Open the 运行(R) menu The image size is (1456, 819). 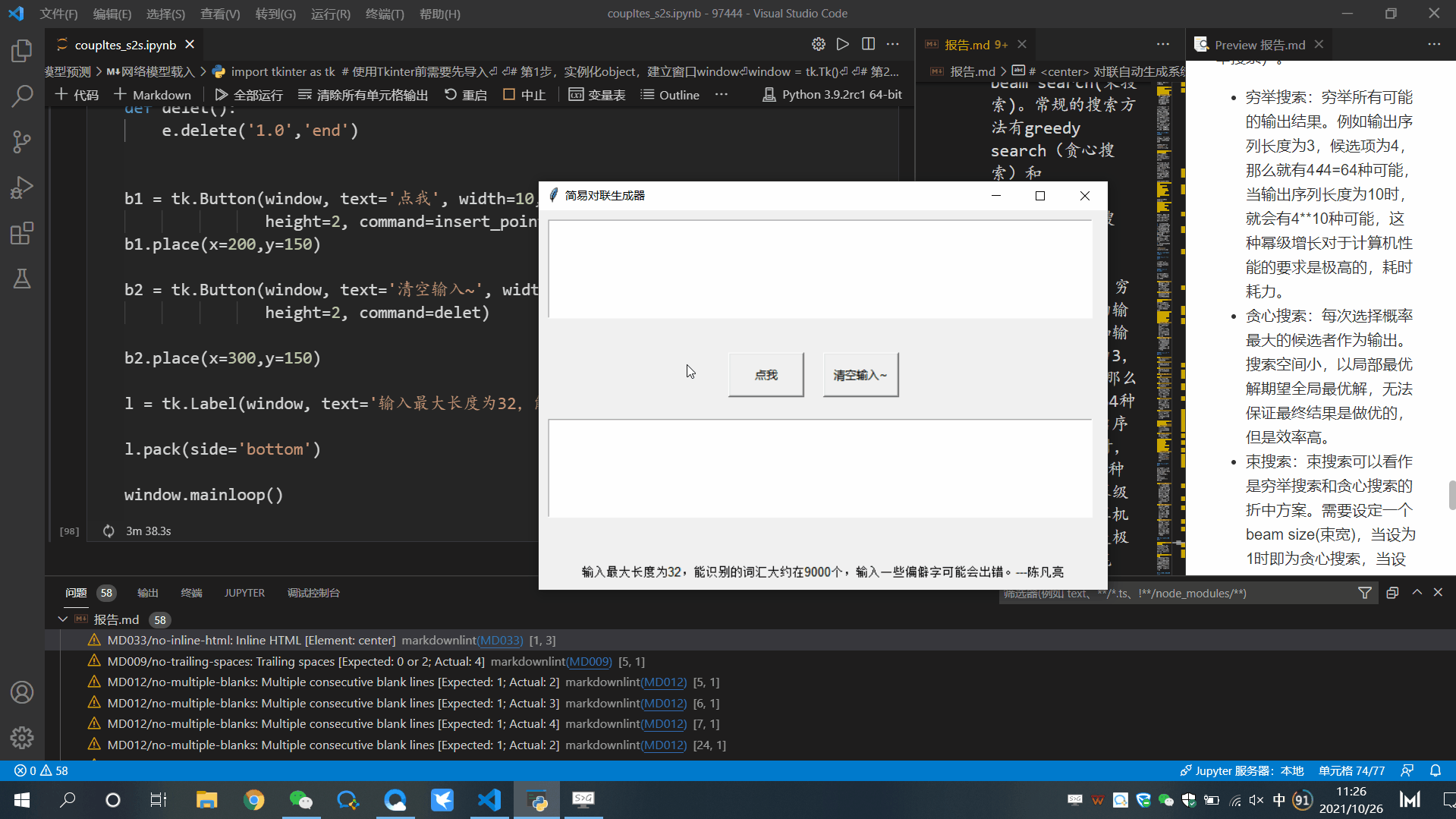coord(329,14)
